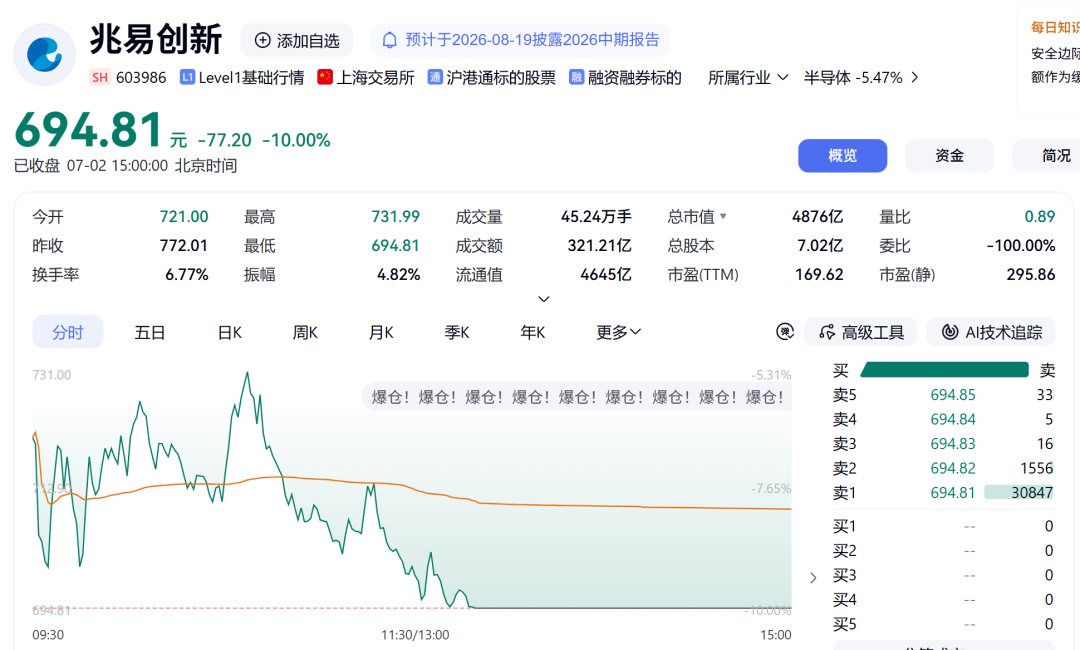Click the buy/sell ratio bar
Viewport: 1080px width, 650px height.
[x=944, y=370]
